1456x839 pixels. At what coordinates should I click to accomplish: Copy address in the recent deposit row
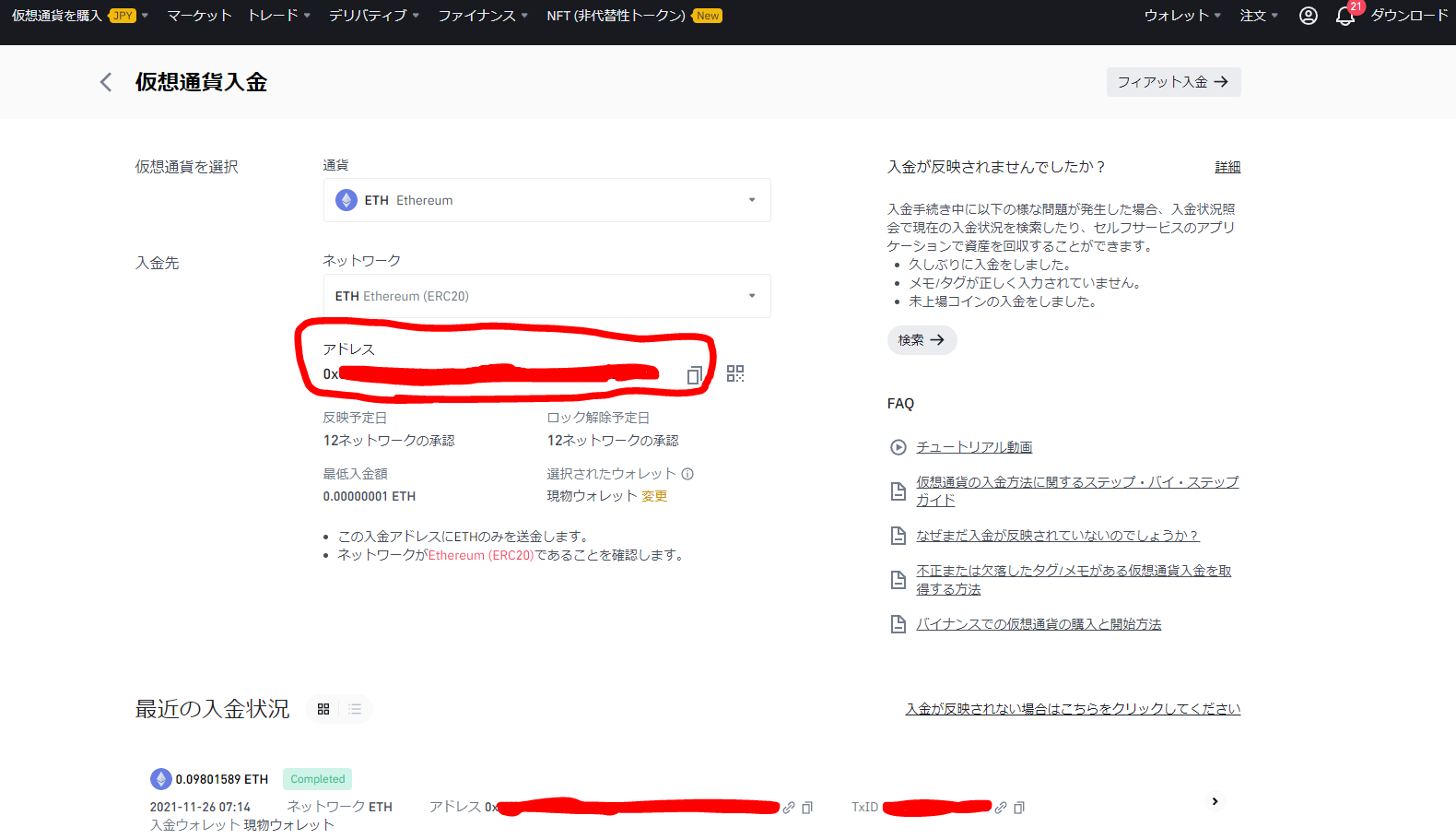click(x=807, y=808)
